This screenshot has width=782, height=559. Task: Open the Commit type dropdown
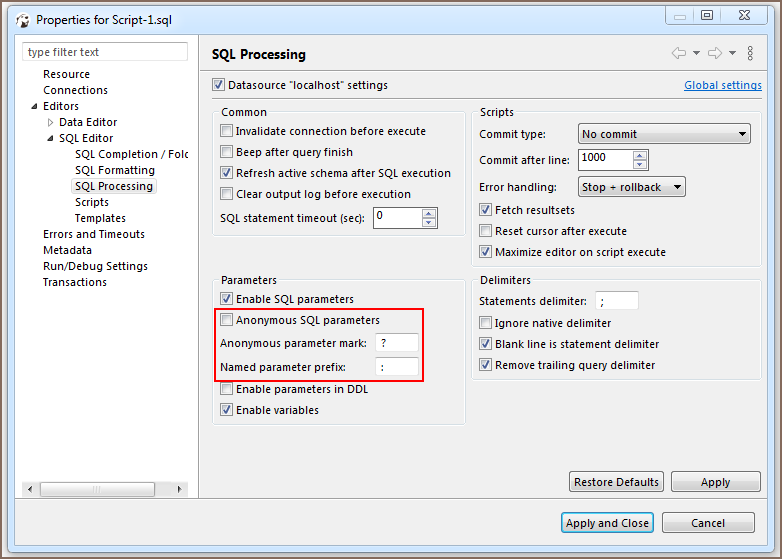click(x=664, y=134)
